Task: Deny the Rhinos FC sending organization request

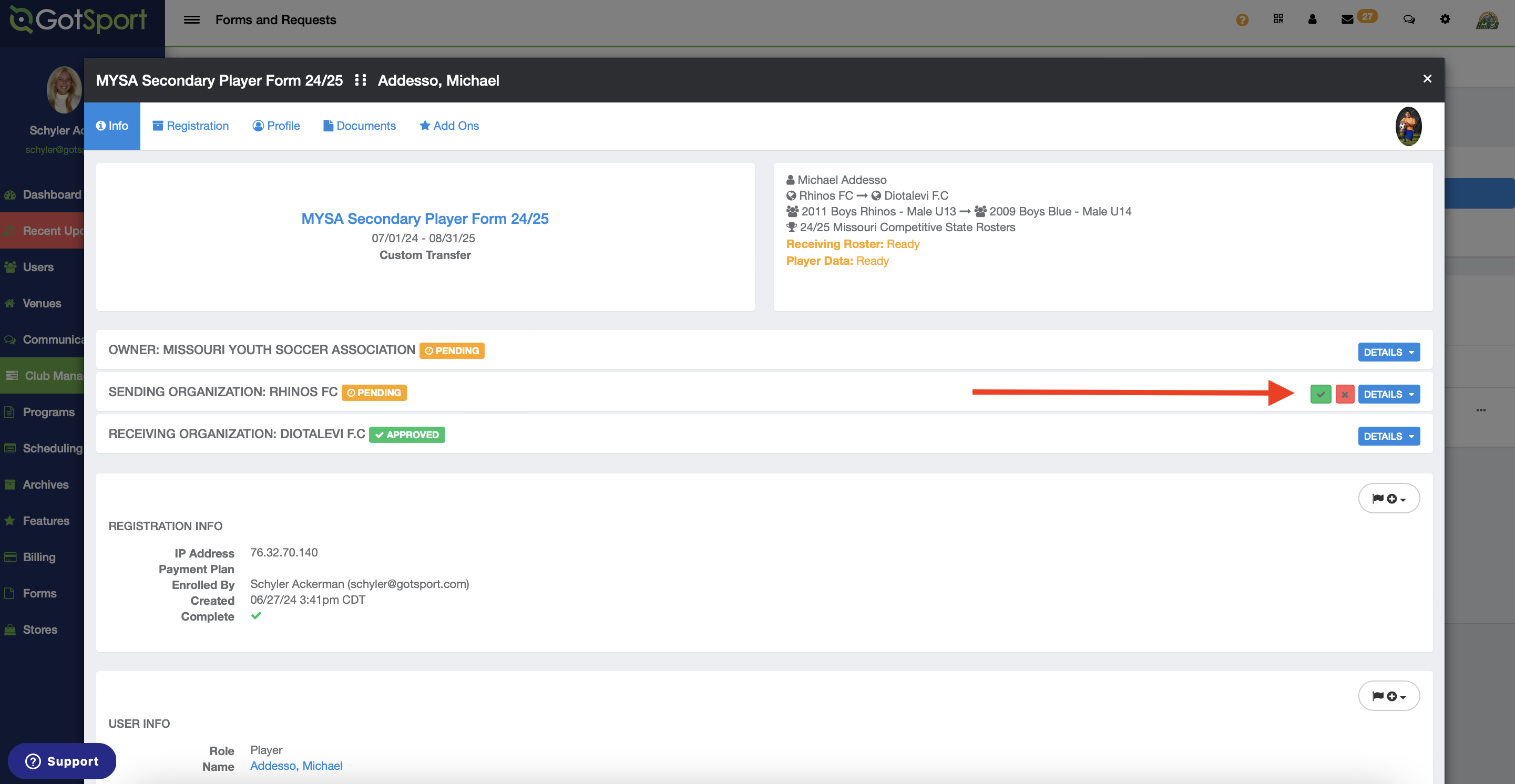Action: (1345, 394)
